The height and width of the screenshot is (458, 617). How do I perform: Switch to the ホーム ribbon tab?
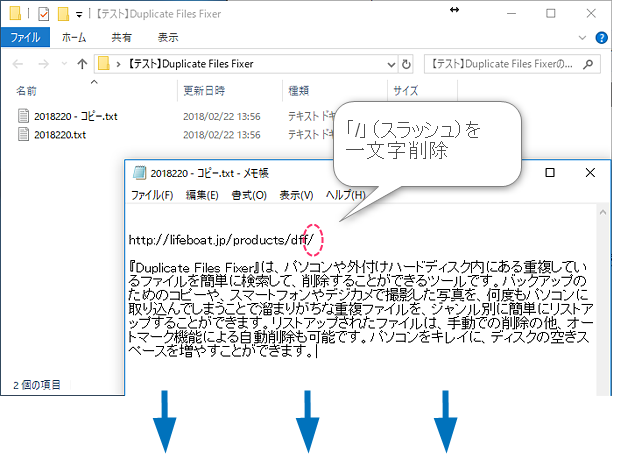click(x=74, y=37)
